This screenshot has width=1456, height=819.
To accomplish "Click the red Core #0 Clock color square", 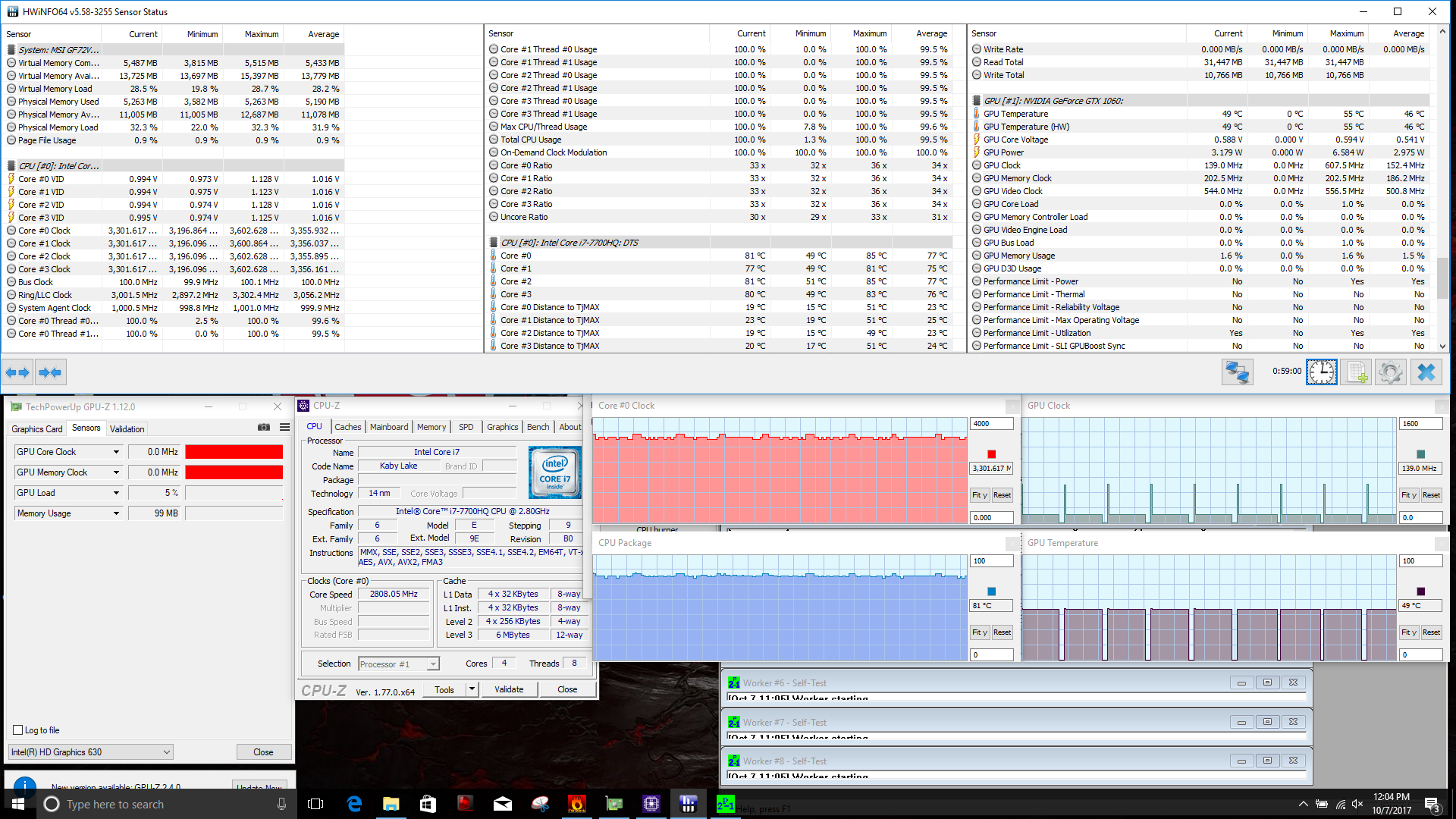I will point(991,454).
